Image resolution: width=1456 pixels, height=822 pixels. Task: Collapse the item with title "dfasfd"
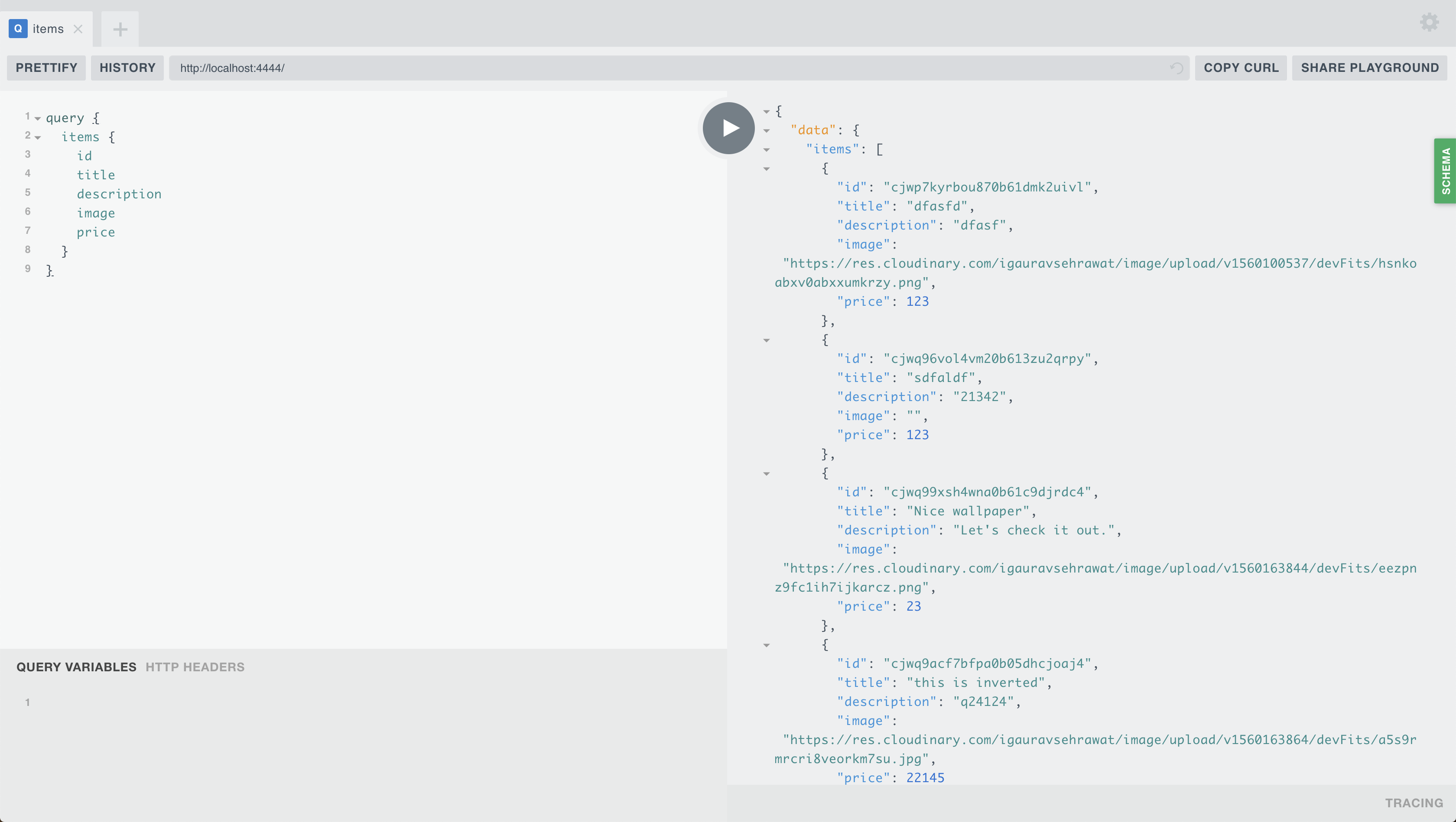coord(767,169)
